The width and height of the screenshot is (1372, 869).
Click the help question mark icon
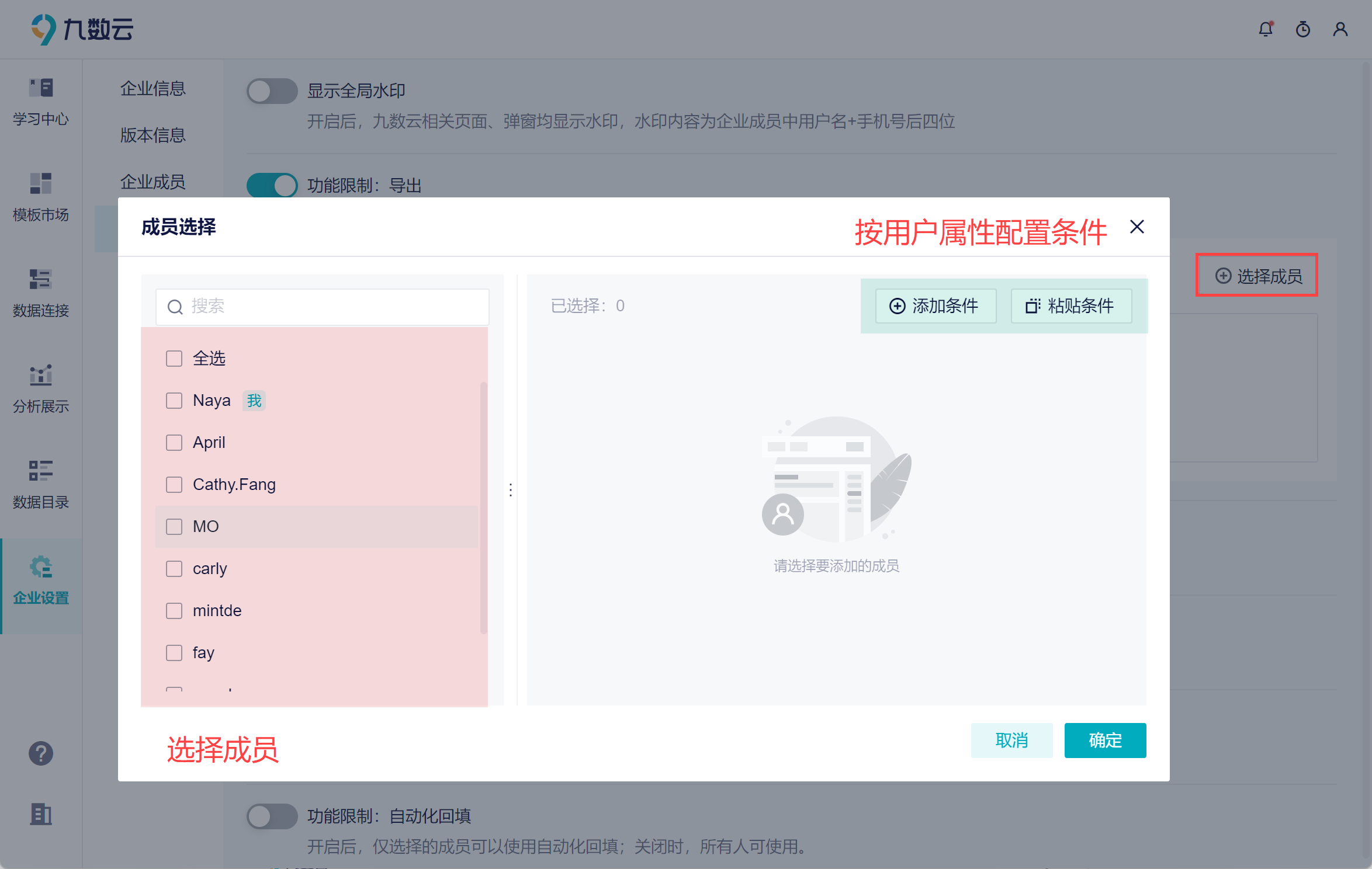tap(41, 753)
